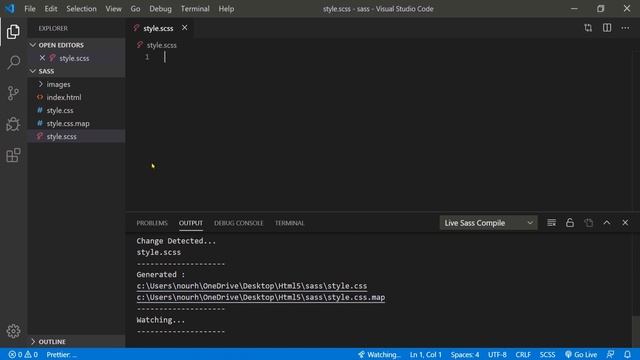
Task: Close the bottom output panel
Action: coord(625,223)
